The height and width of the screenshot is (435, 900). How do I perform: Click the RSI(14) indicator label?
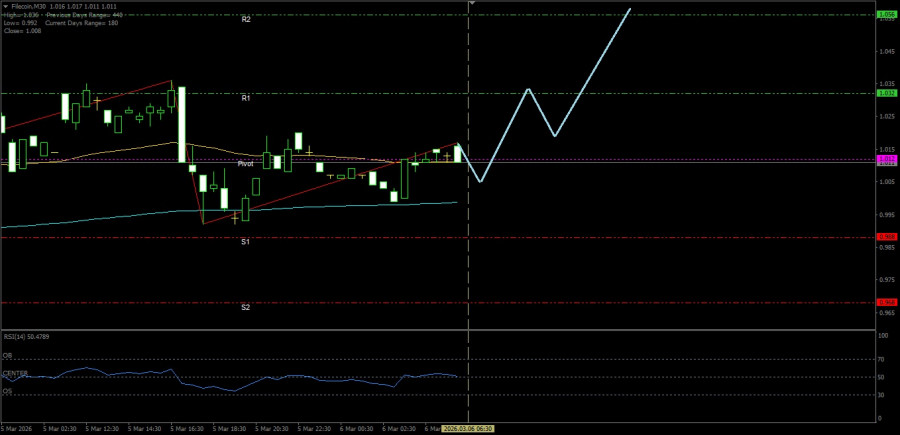27,336
